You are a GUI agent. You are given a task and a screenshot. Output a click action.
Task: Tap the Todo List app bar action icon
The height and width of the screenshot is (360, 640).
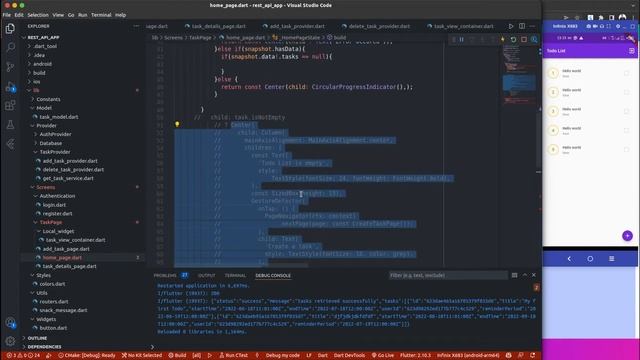click(x=631, y=51)
